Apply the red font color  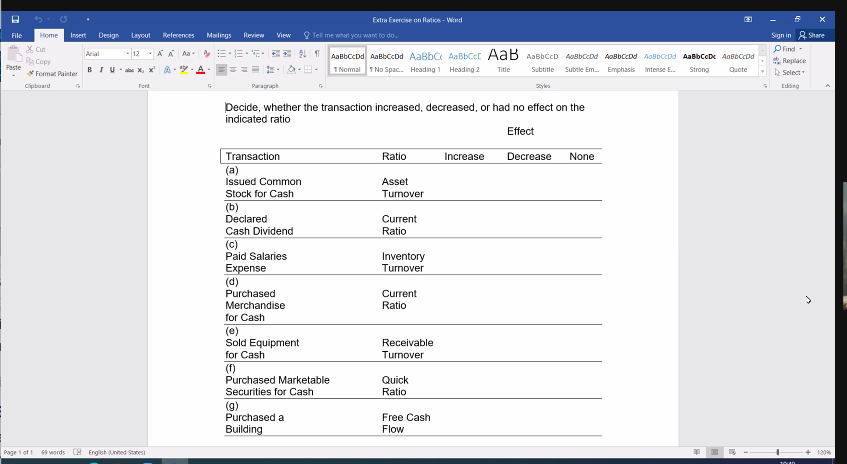point(200,70)
